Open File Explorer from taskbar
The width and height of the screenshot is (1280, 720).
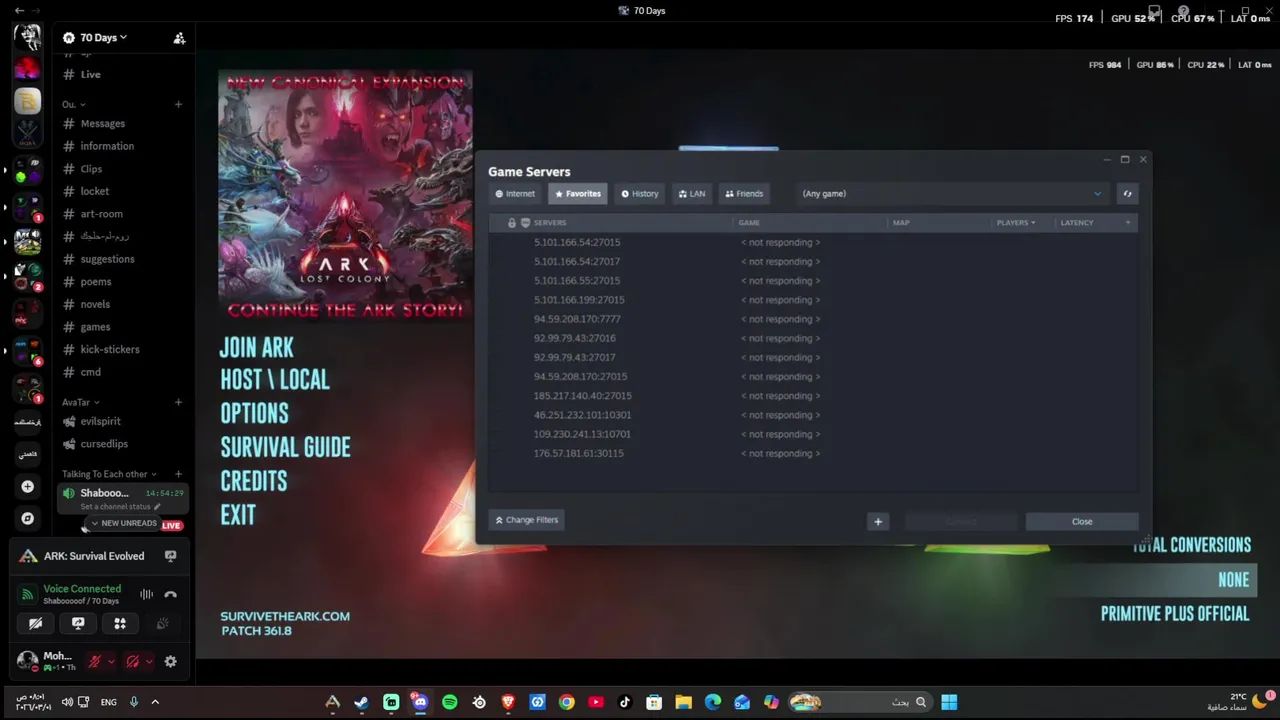click(x=683, y=702)
